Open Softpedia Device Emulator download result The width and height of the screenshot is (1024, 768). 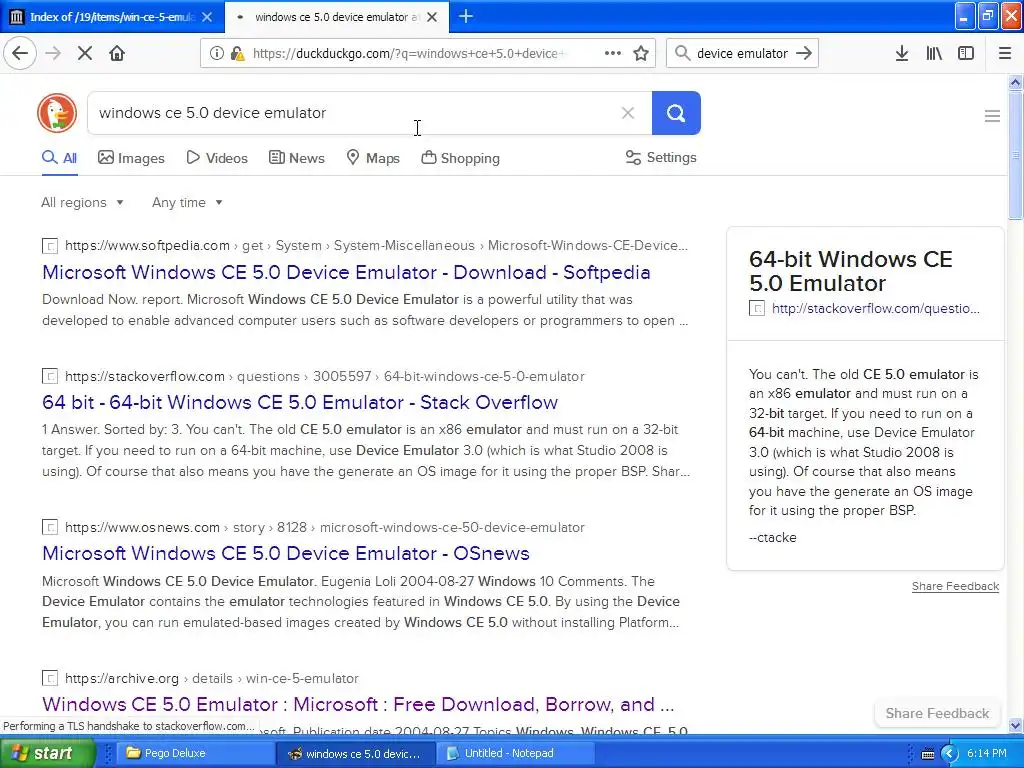[x=346, y=272]
